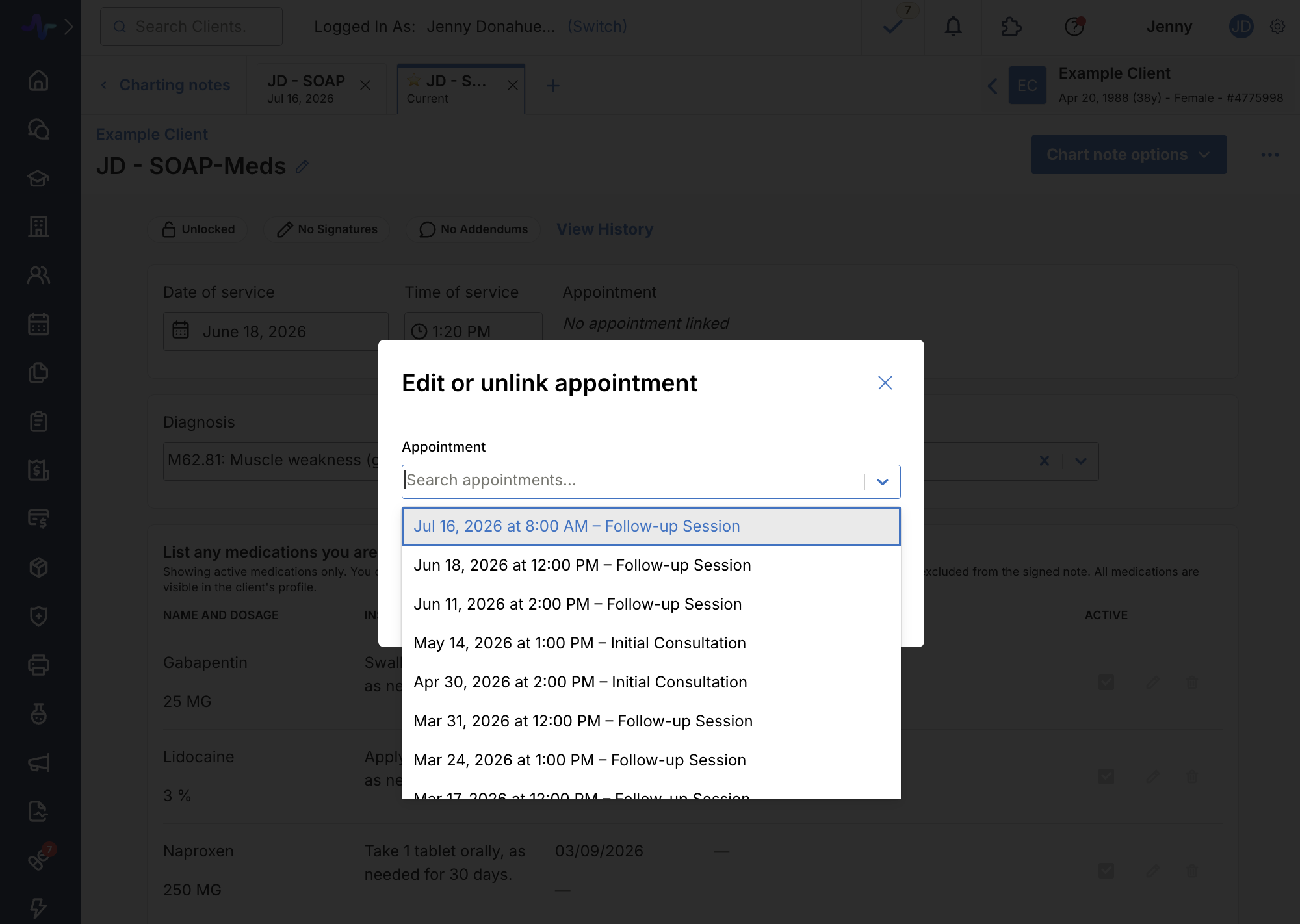Open the more options ellipsis menu

1270,155
